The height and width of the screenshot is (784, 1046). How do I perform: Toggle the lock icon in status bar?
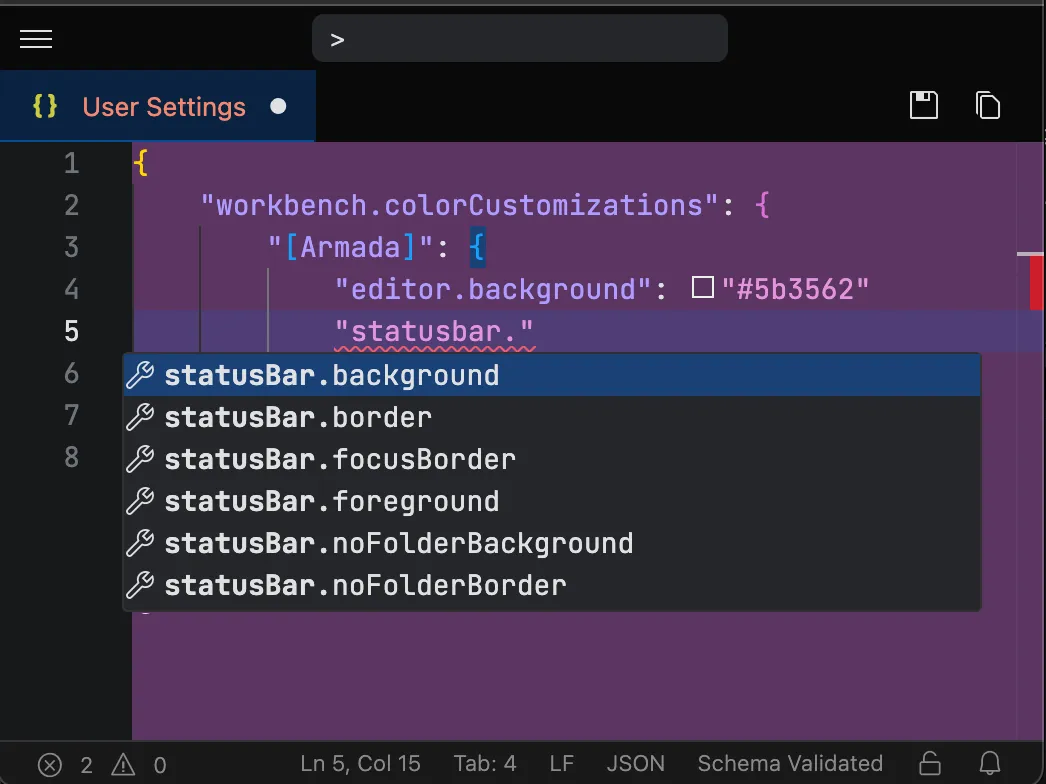pos(929,764)
